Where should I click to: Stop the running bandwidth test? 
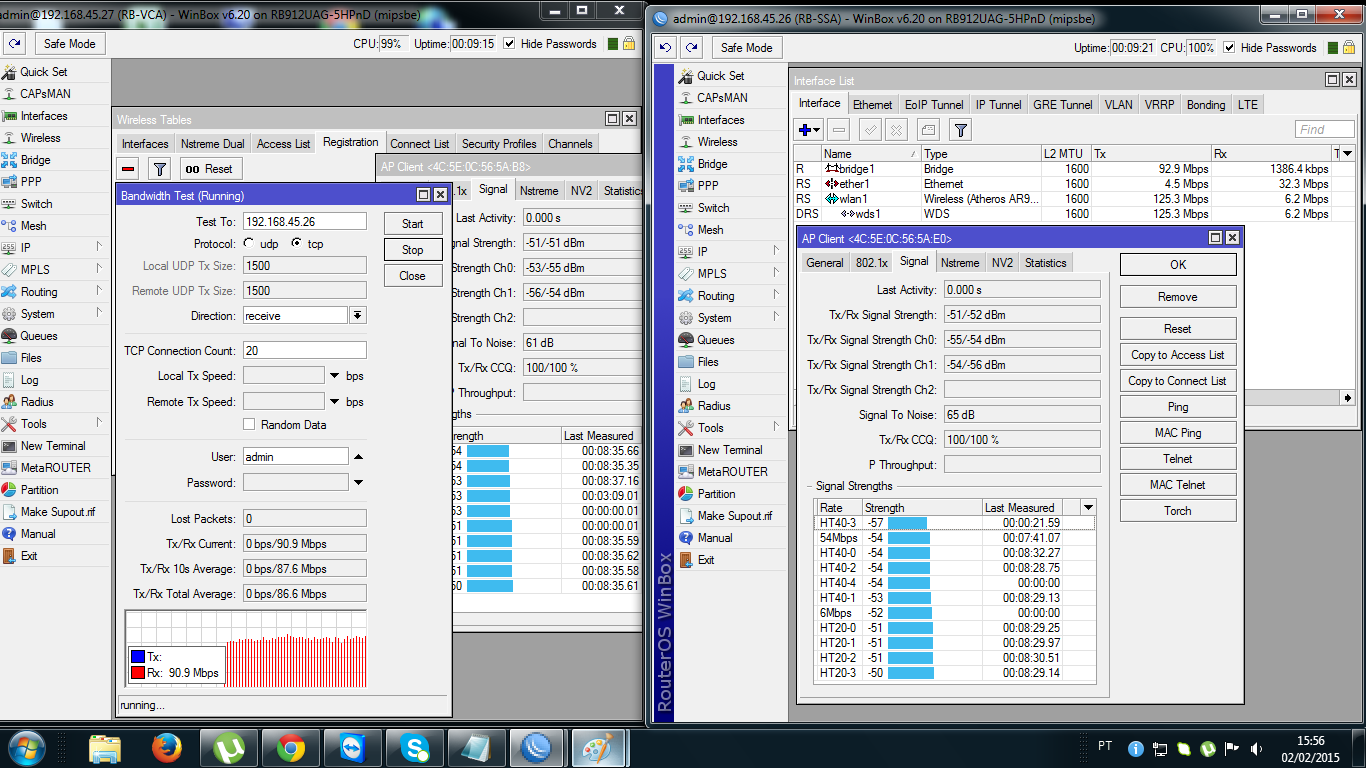[412, 250]
